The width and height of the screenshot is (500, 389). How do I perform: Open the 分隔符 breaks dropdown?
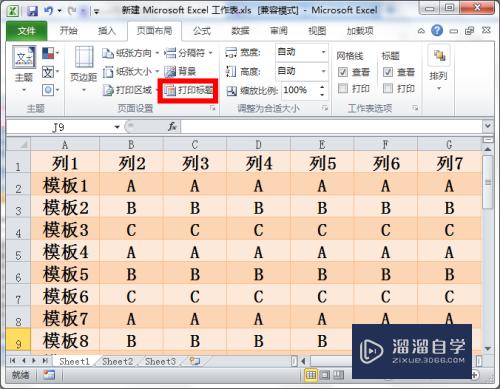(189, 53)
